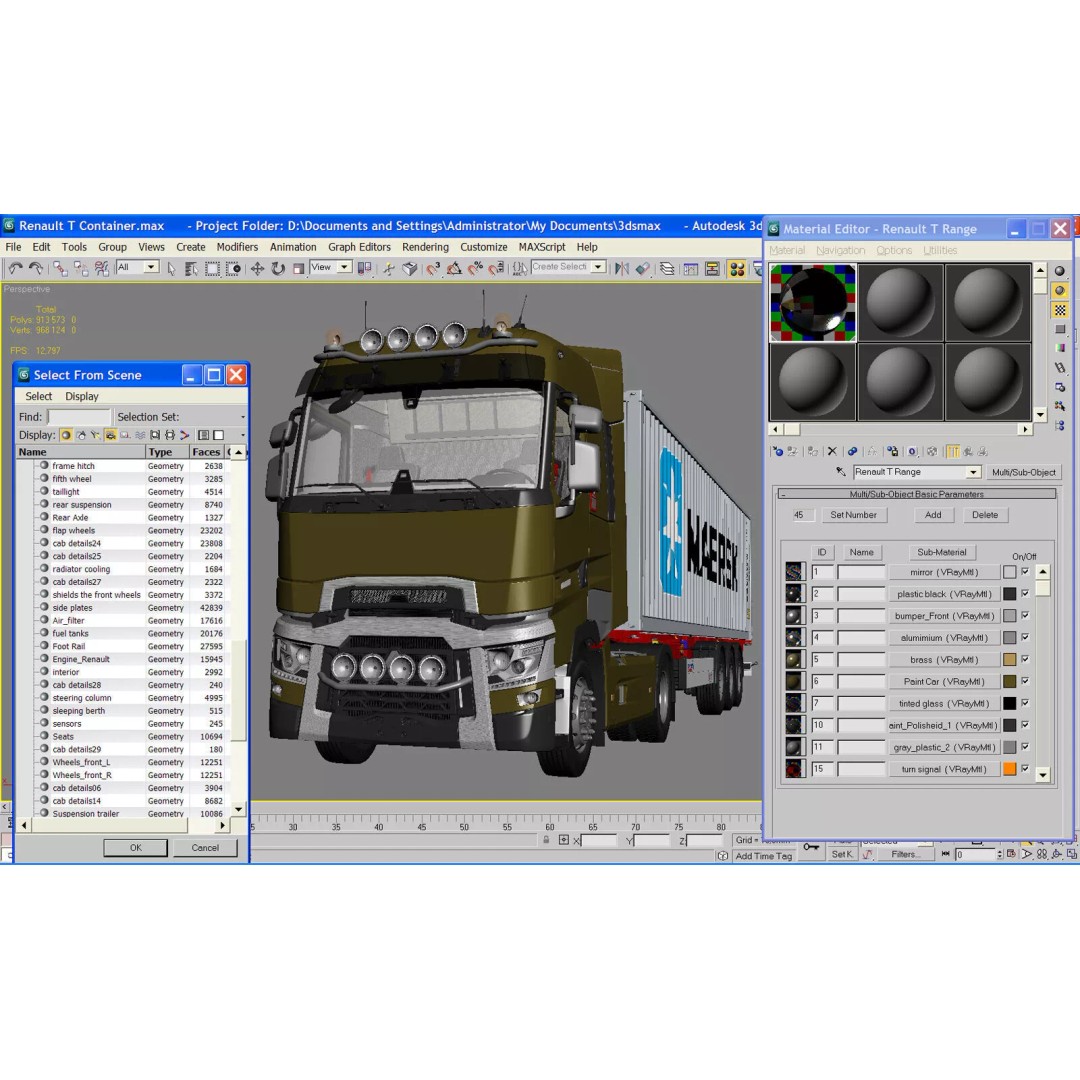Activate the Bind to Space Warp tool
This screenshot has width=1080, height=1080.
(102, 269)
